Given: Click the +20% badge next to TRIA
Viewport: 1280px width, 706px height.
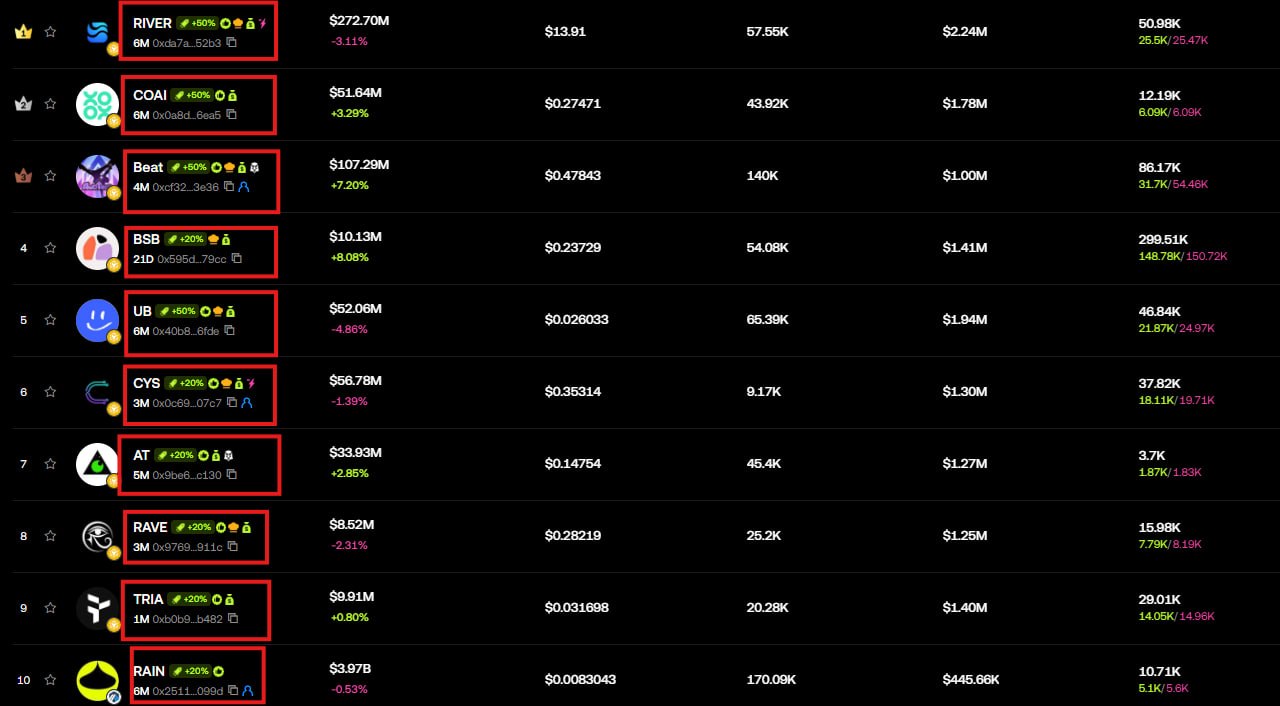Looking at the screenshot, I should coord(189,599).
